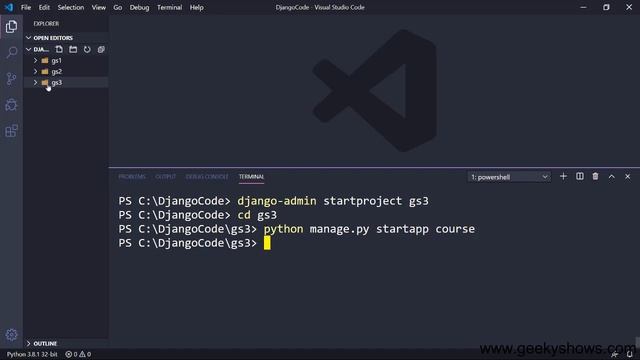Click the 'cd gs3' terminal line
This screenshot has width=640, height=360.
pos(198,215)
